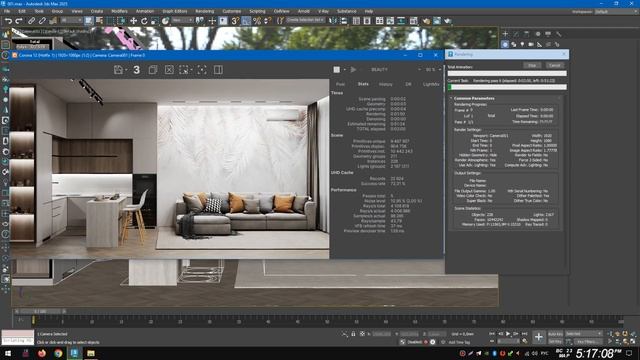Choose the Select and Rotate tool
Screen dimensions: 640x360
click(144, 21)
